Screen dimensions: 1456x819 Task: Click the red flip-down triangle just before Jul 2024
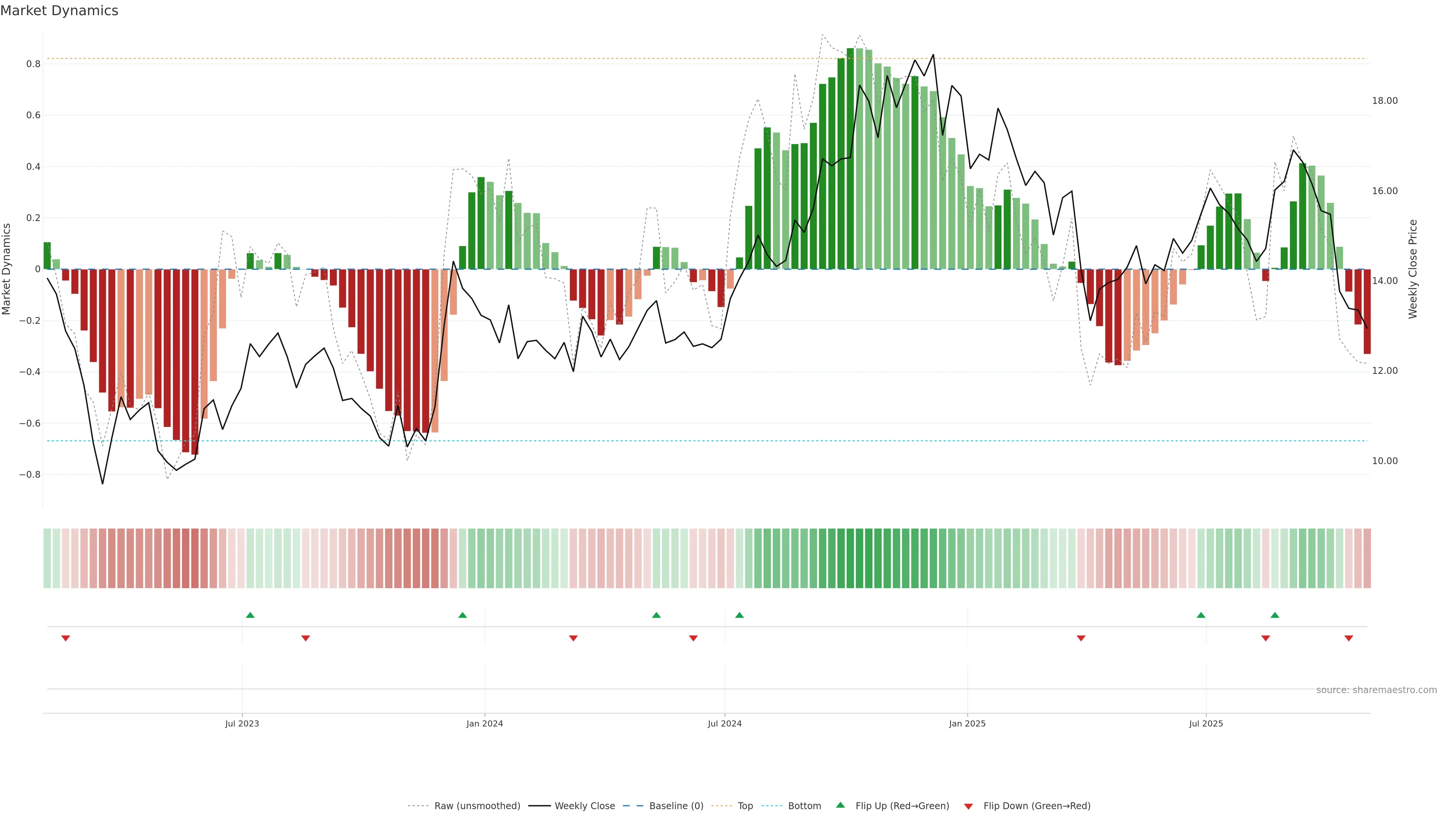(693, 638)
